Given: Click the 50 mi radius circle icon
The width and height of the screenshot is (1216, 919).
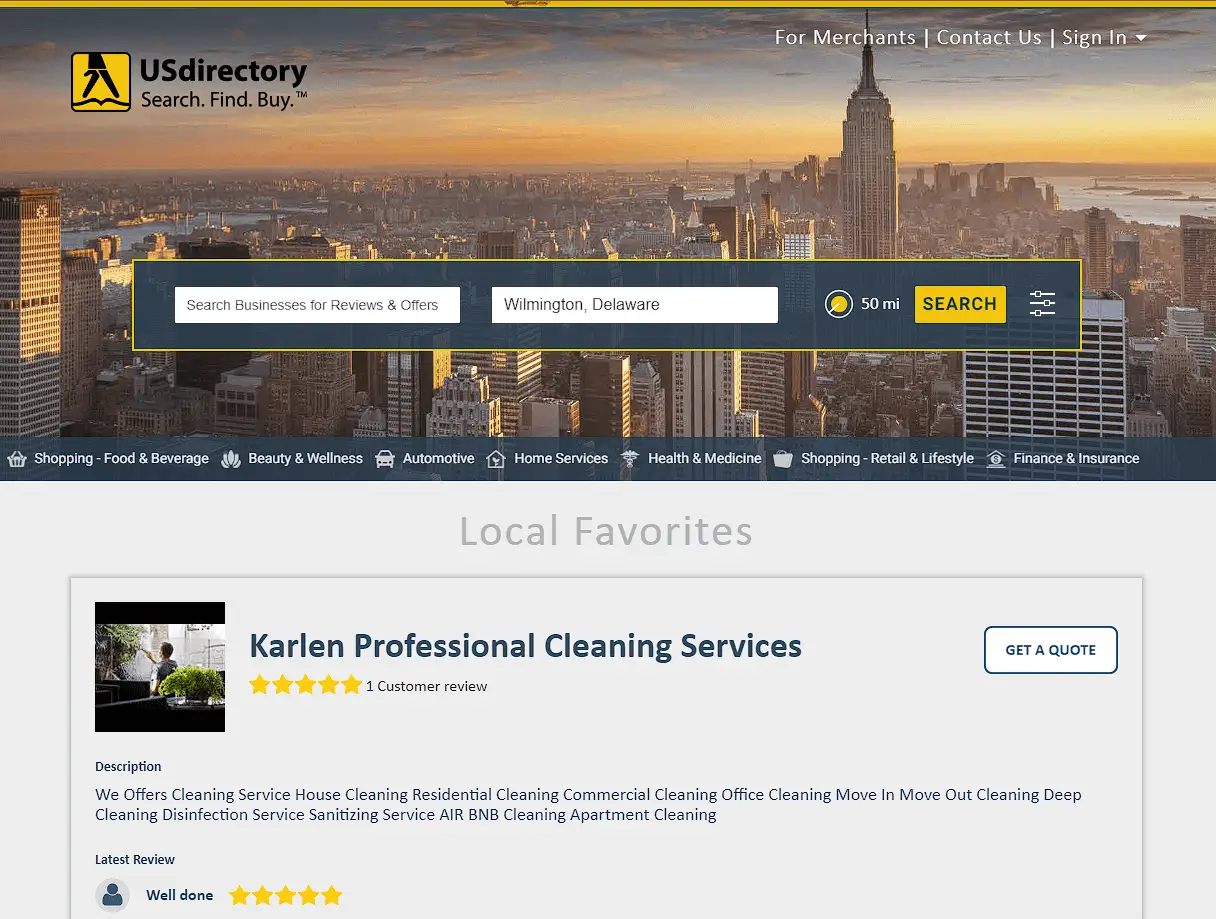Looking at the screenshot, I should 839,304.
